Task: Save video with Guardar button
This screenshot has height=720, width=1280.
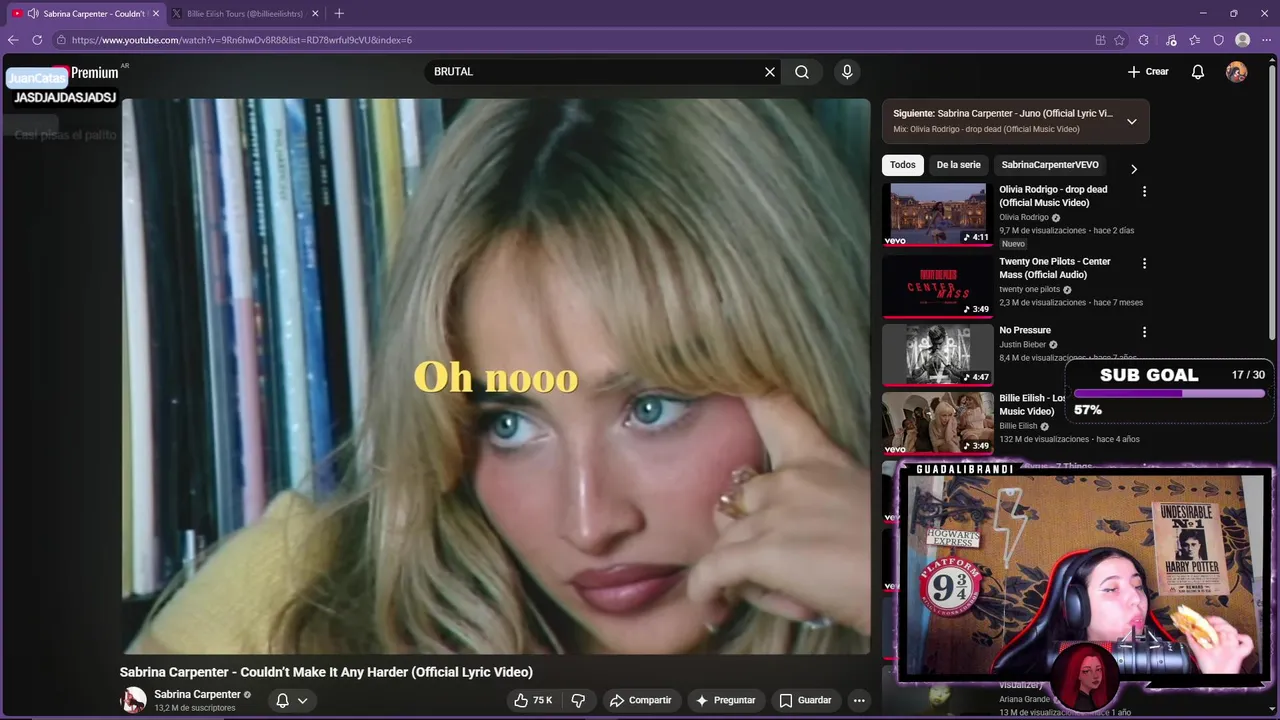Action: pos(805,700)
